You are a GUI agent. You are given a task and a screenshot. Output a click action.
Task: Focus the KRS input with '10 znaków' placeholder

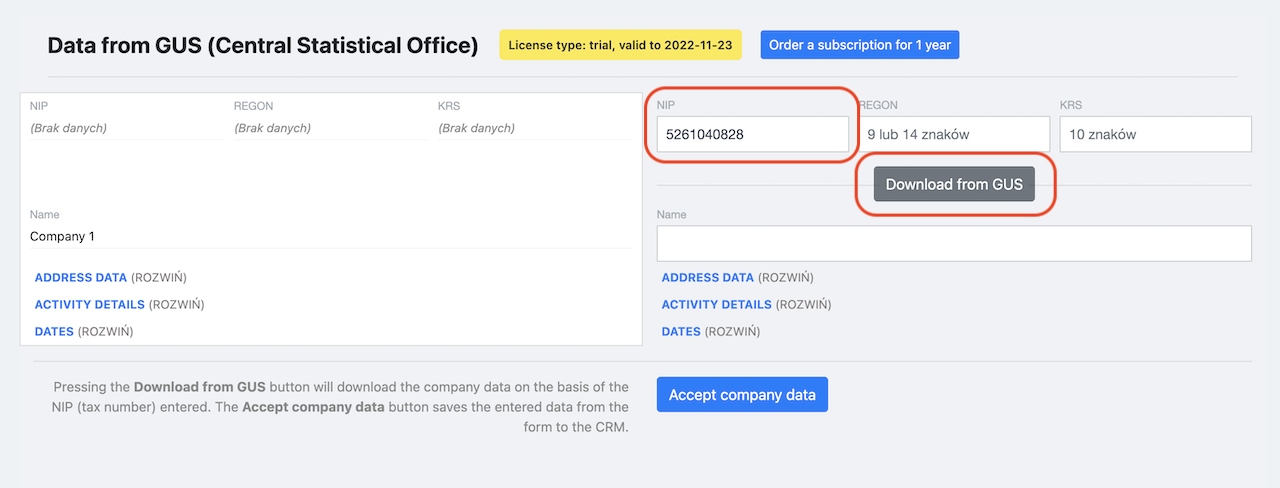click(x=1156, y=134)
